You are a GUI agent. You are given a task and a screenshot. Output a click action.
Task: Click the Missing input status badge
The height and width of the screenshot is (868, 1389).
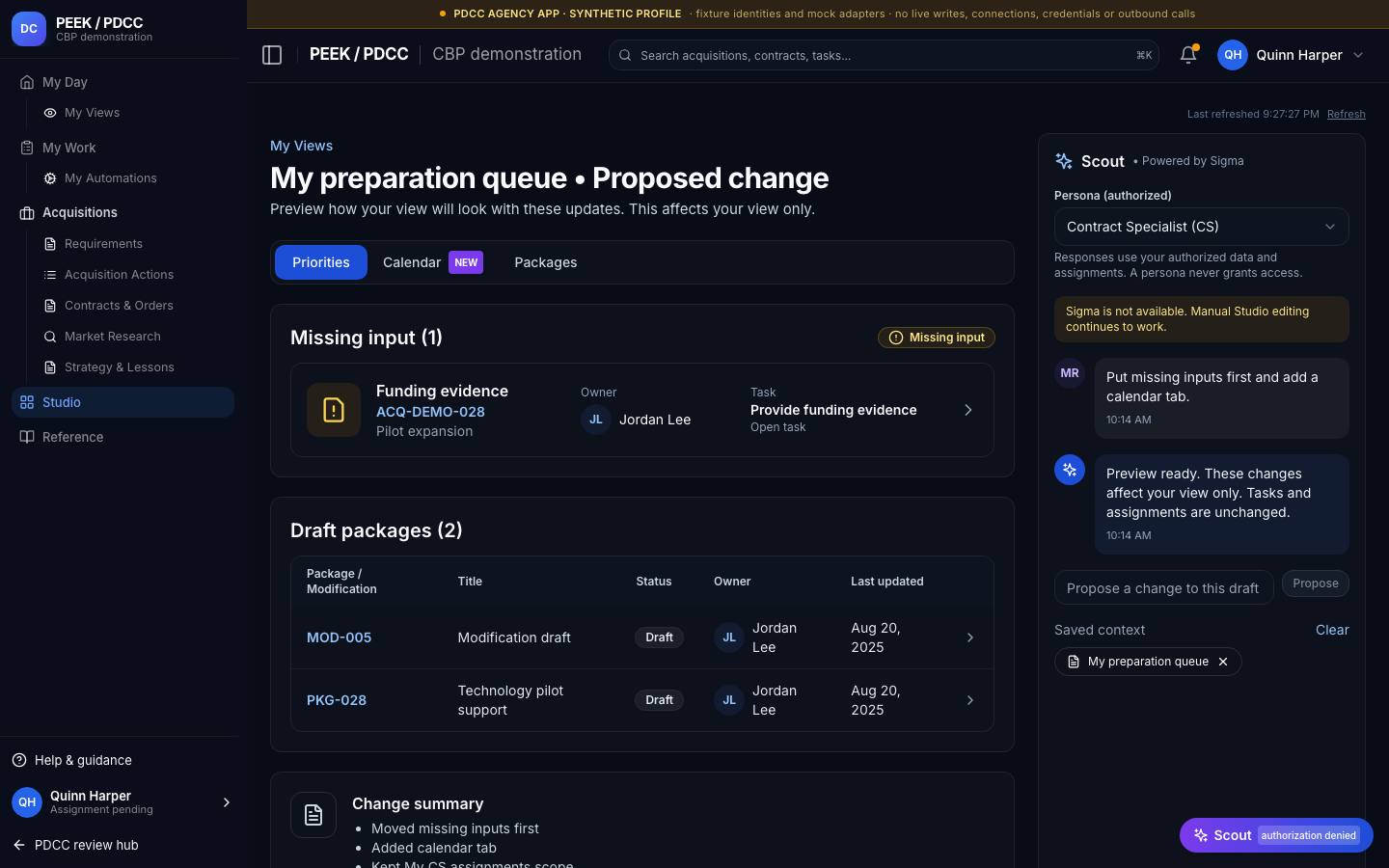point(936,338)
